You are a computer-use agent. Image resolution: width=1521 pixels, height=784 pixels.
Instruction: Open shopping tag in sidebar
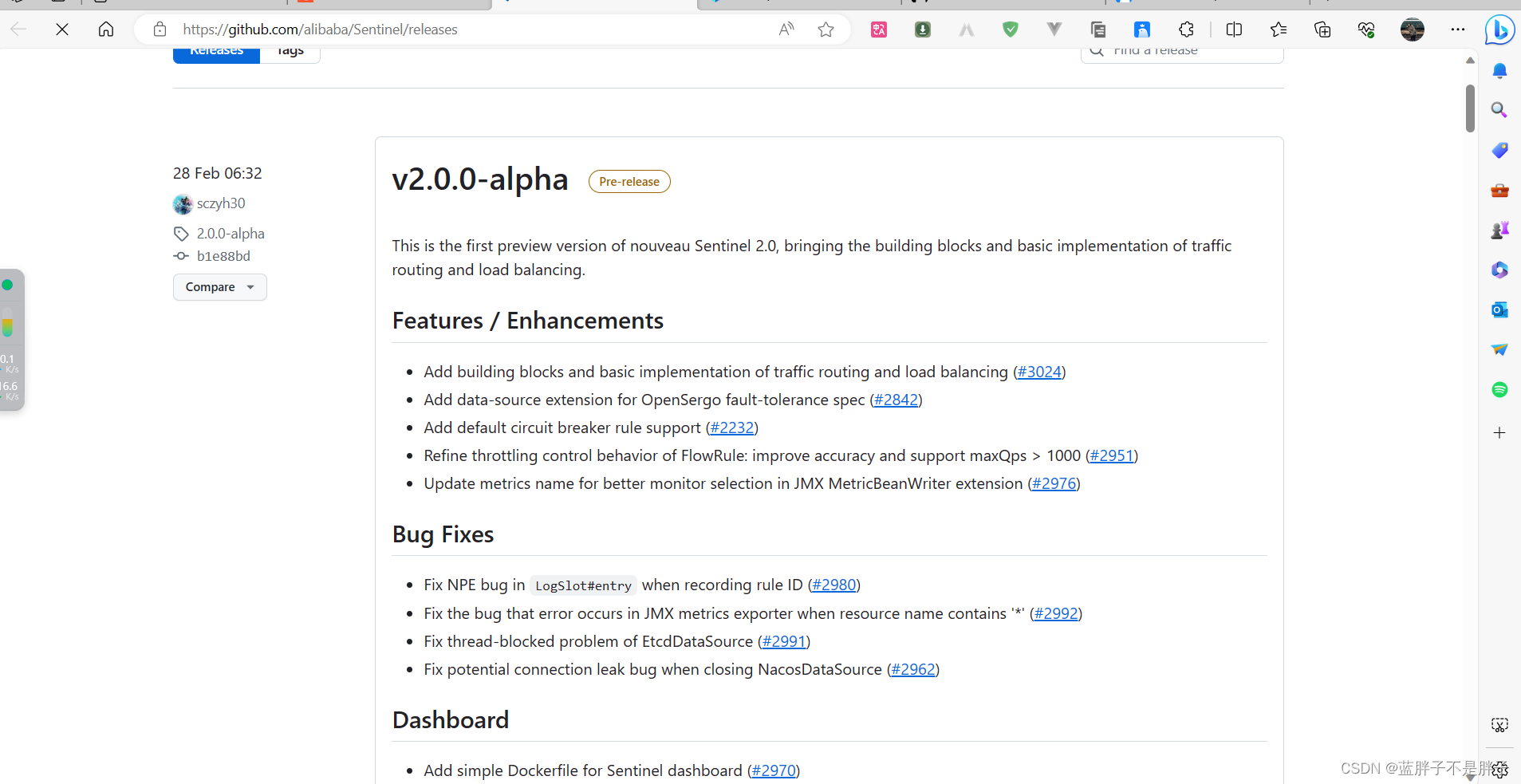[x=1499, y=150]
